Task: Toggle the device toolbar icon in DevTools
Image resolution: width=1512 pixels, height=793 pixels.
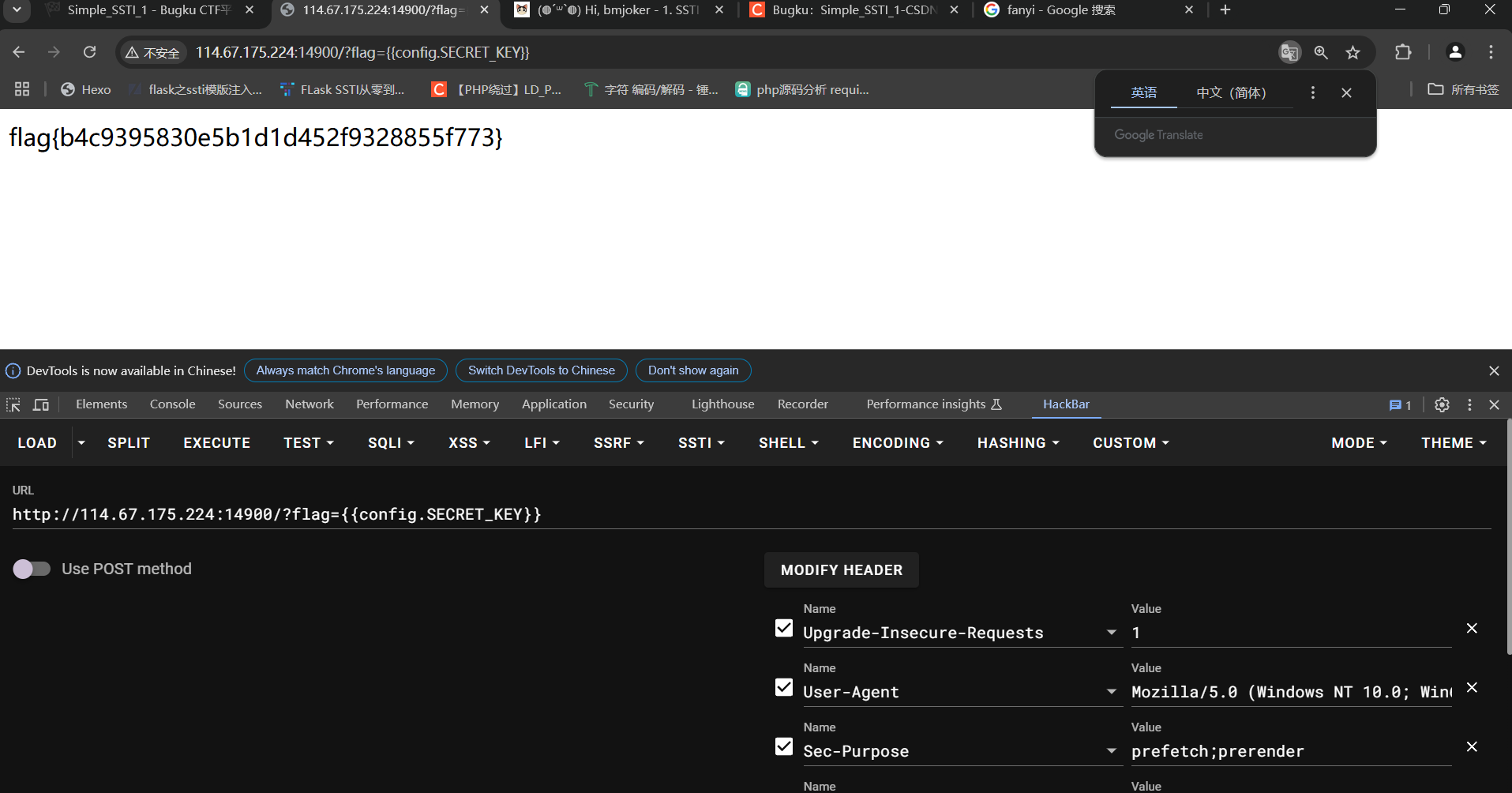Action: 41,404
